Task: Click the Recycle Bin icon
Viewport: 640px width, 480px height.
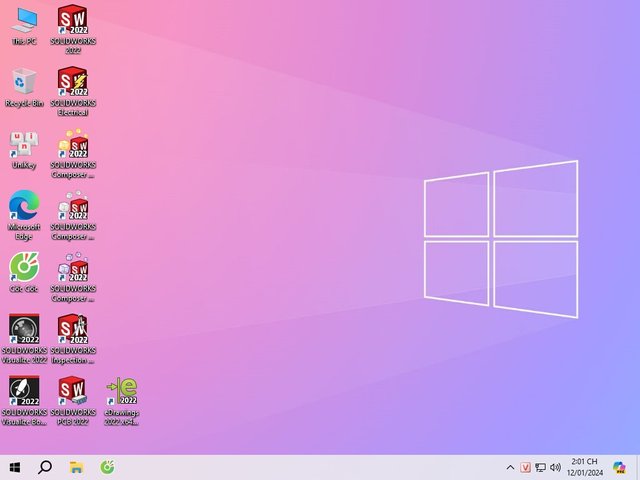Action: click(x=24, y=87)
